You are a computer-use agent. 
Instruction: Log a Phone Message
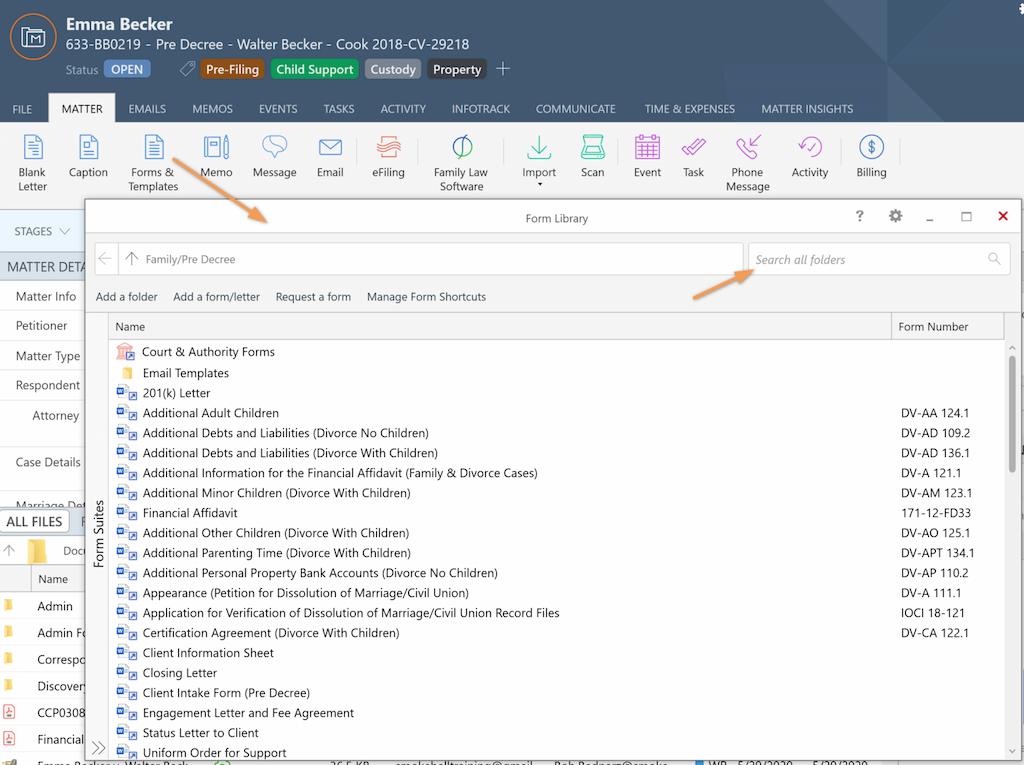747,163
